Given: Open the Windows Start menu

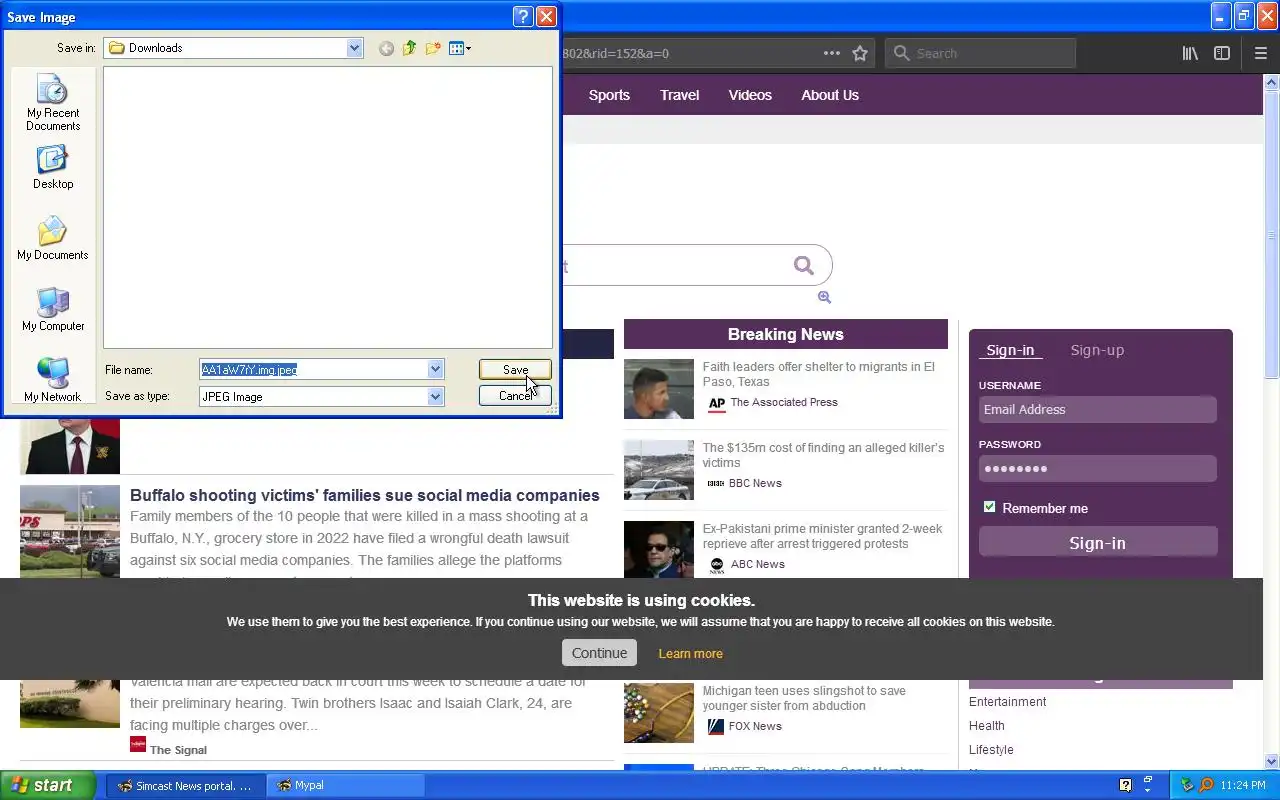Looking at the screenshot, I should [48, 785].
